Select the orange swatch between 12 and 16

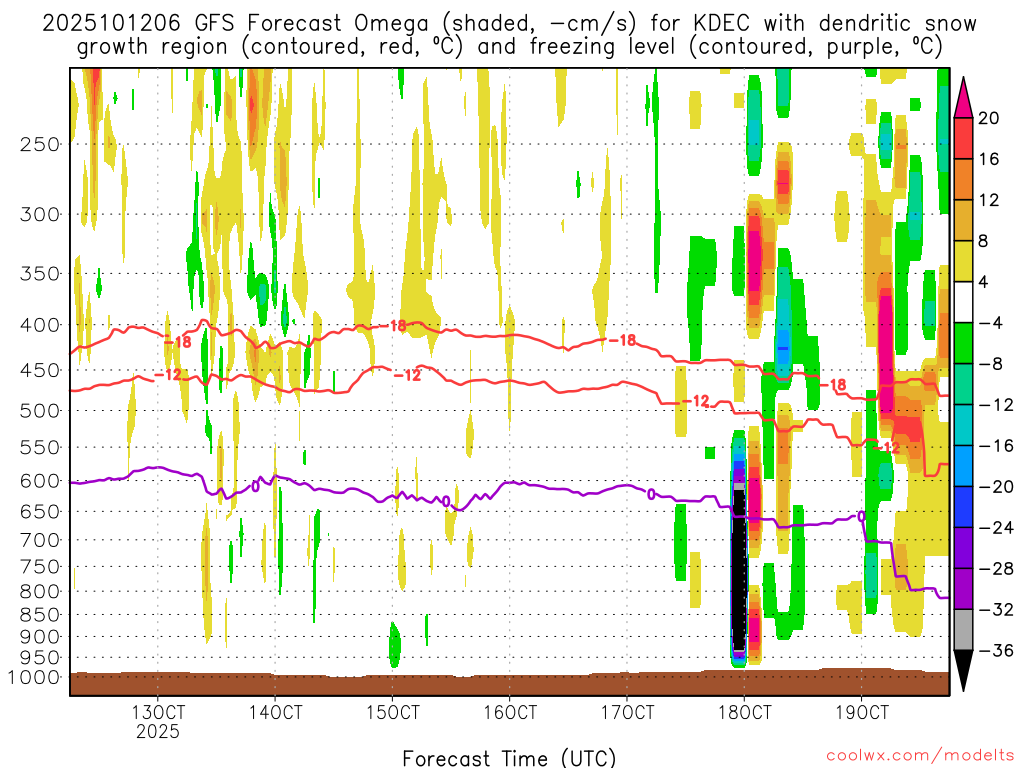click(964, 179)
